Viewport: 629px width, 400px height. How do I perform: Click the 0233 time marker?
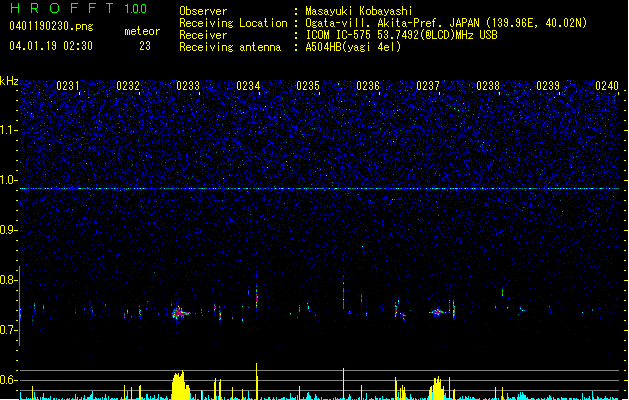click(188, 86)
